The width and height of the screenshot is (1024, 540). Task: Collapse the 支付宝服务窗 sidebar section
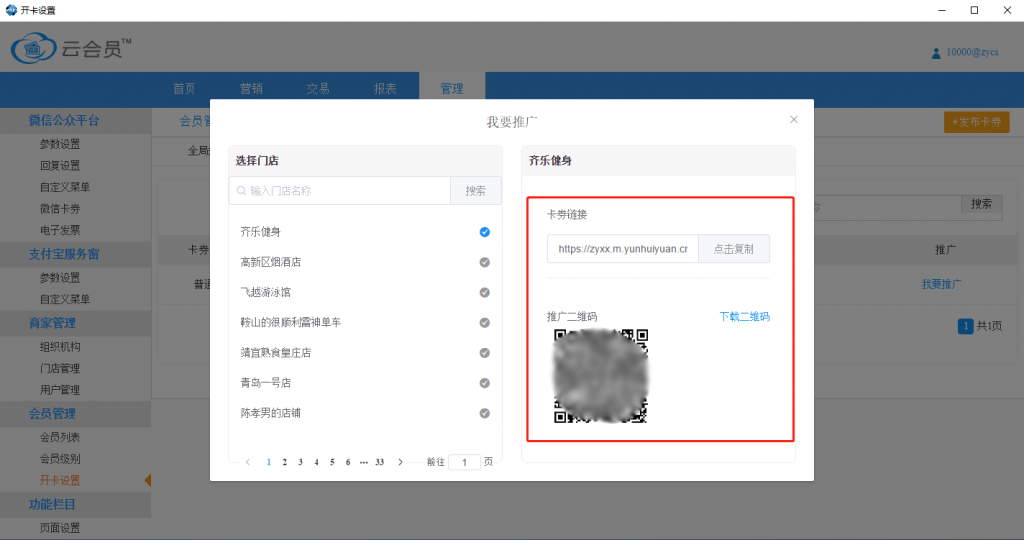75,254
